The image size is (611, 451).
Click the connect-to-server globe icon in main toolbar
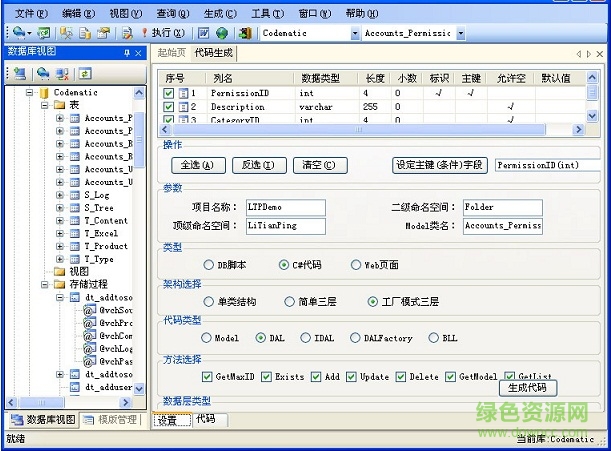click(18, 33)
